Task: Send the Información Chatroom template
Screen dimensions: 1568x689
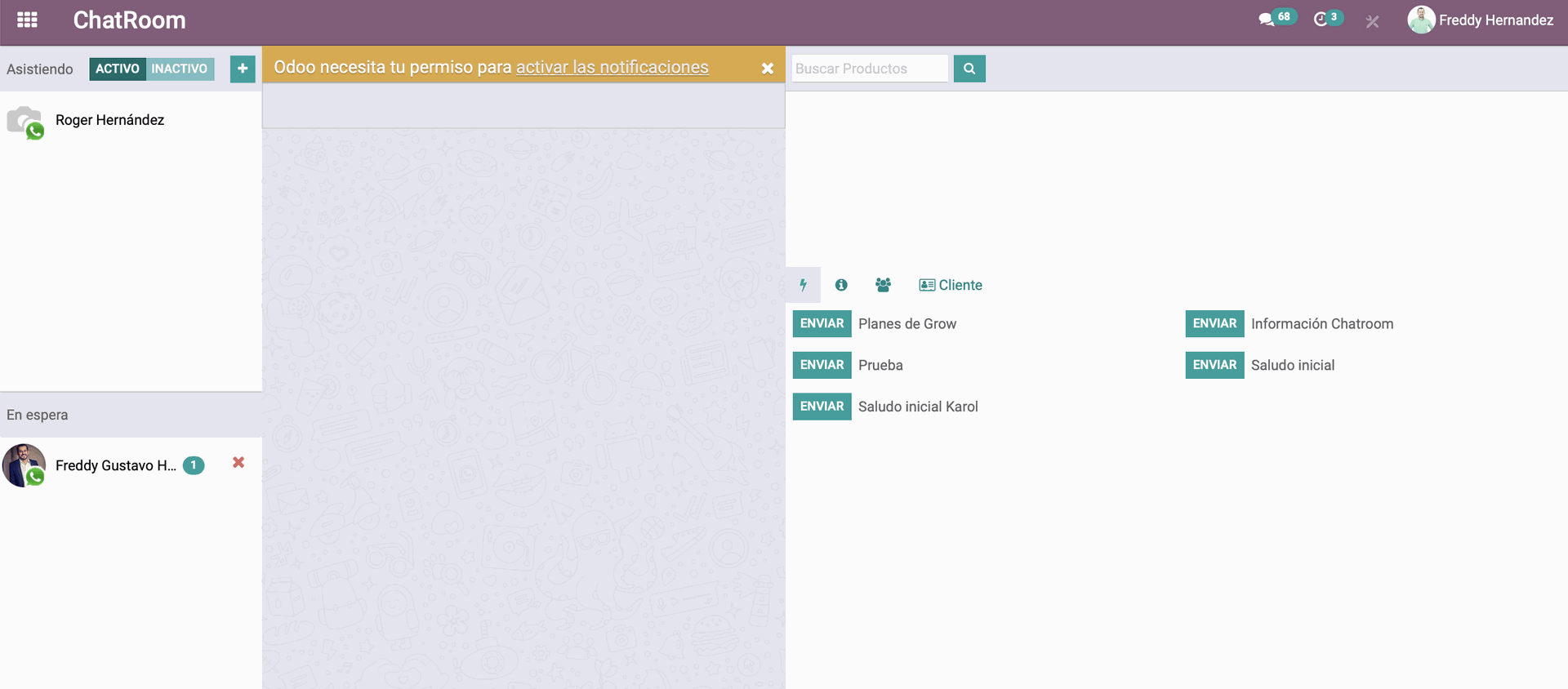Action: point(1214,324)
